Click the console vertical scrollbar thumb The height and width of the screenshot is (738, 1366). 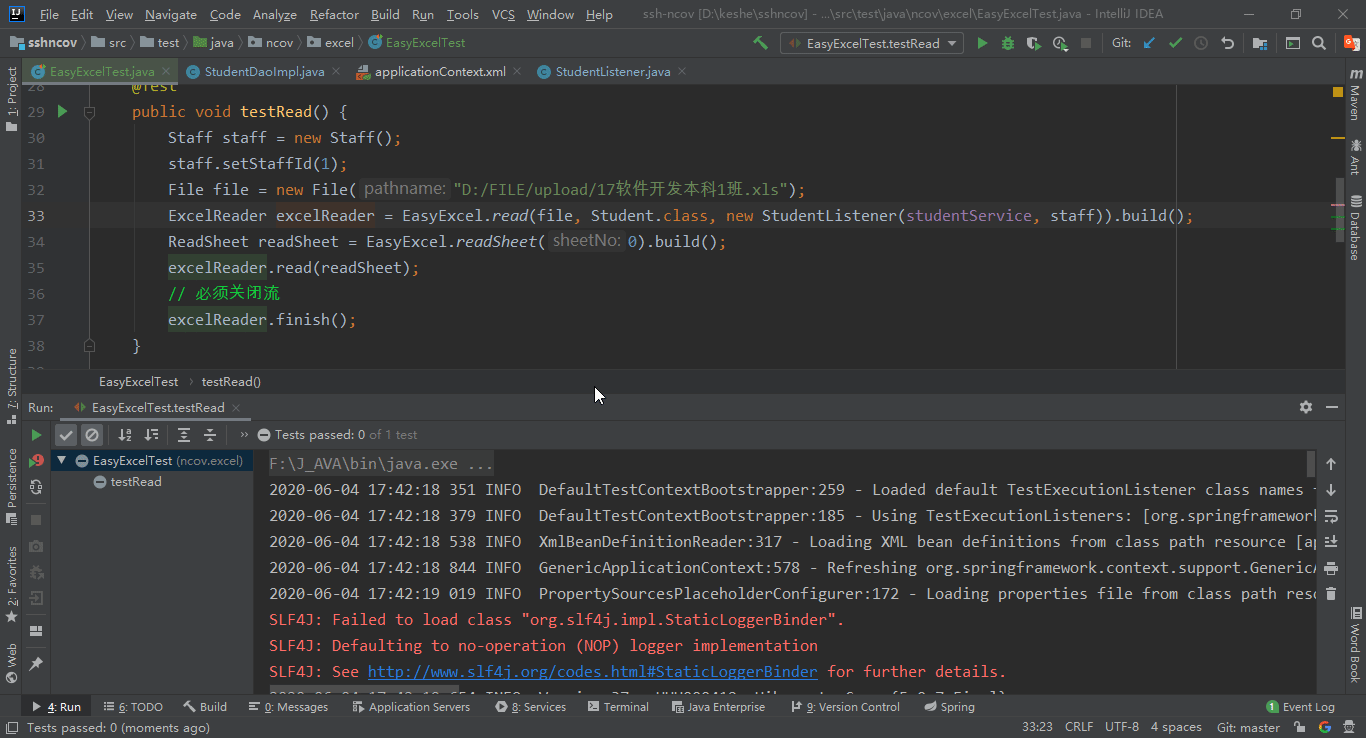tap(1311, 464)
